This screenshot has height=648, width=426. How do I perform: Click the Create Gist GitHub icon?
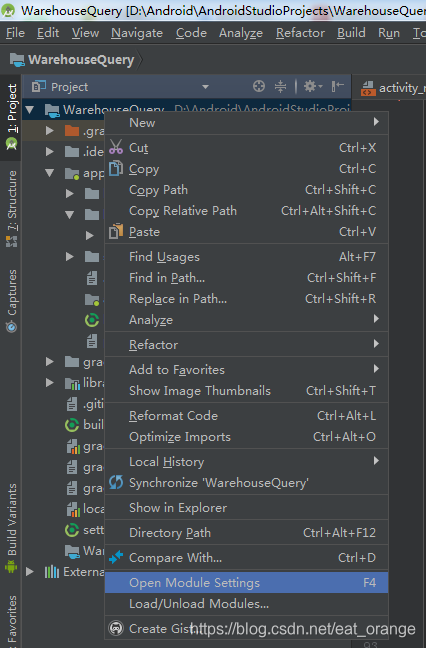(116, 628)
